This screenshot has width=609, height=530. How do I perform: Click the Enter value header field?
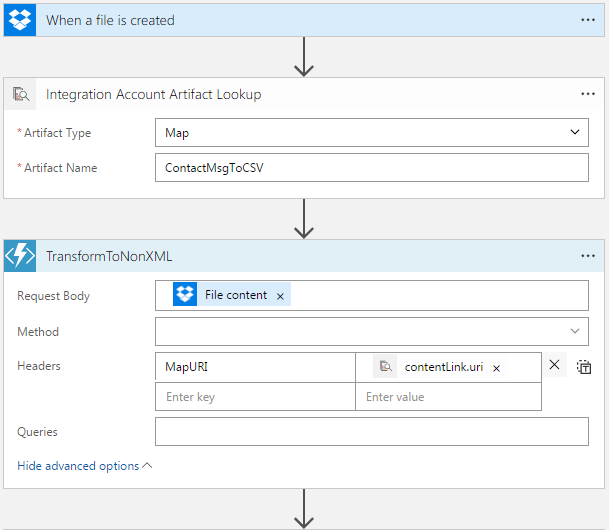click(448, 396)
